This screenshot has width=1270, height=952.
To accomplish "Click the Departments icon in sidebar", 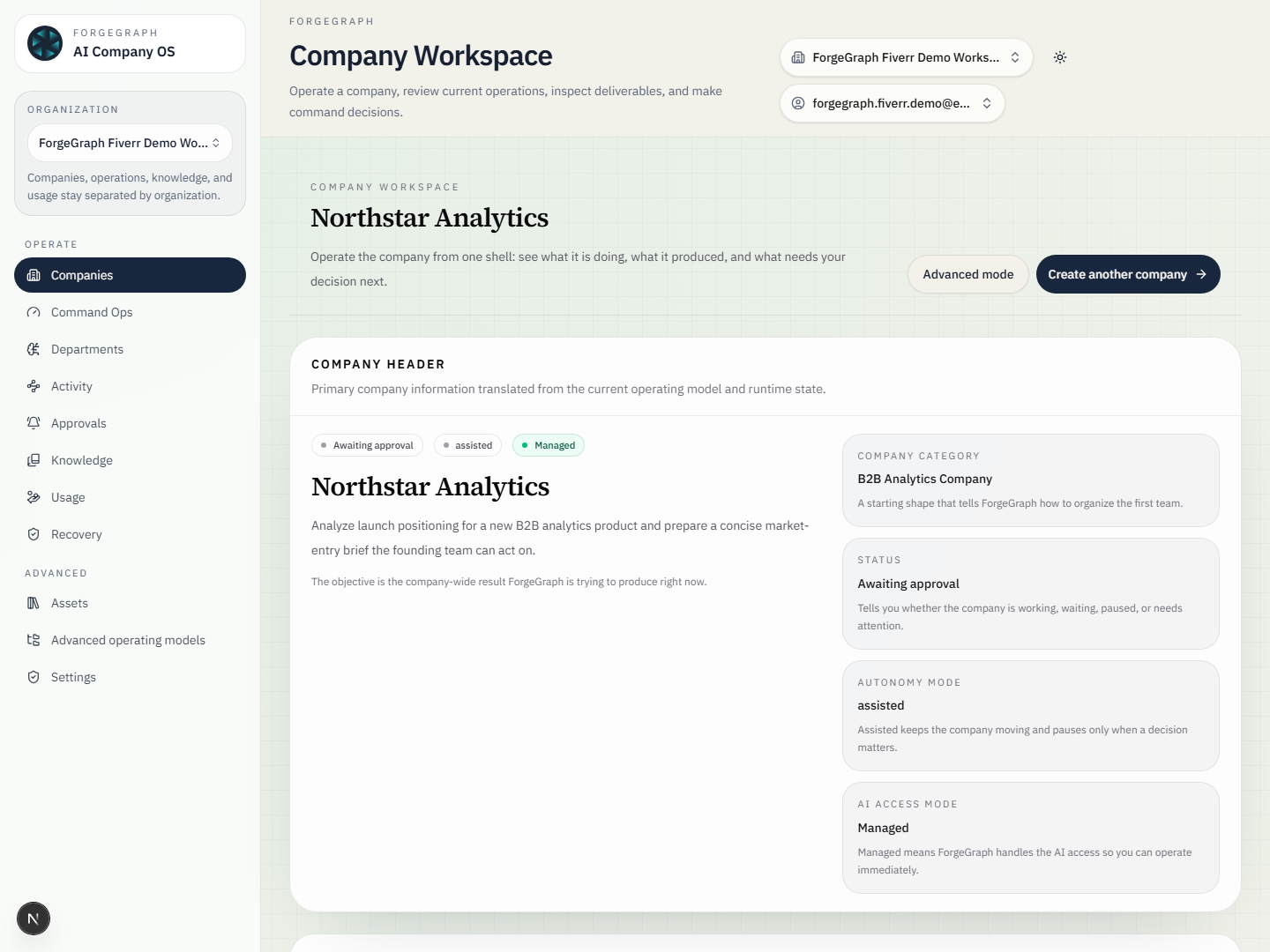I will click(34, 349).
